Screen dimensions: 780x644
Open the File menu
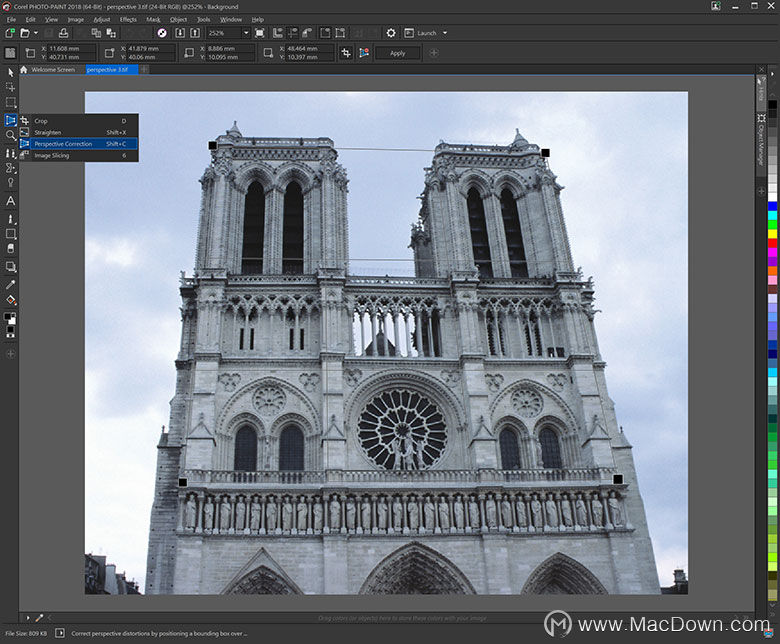coord(11,19)
